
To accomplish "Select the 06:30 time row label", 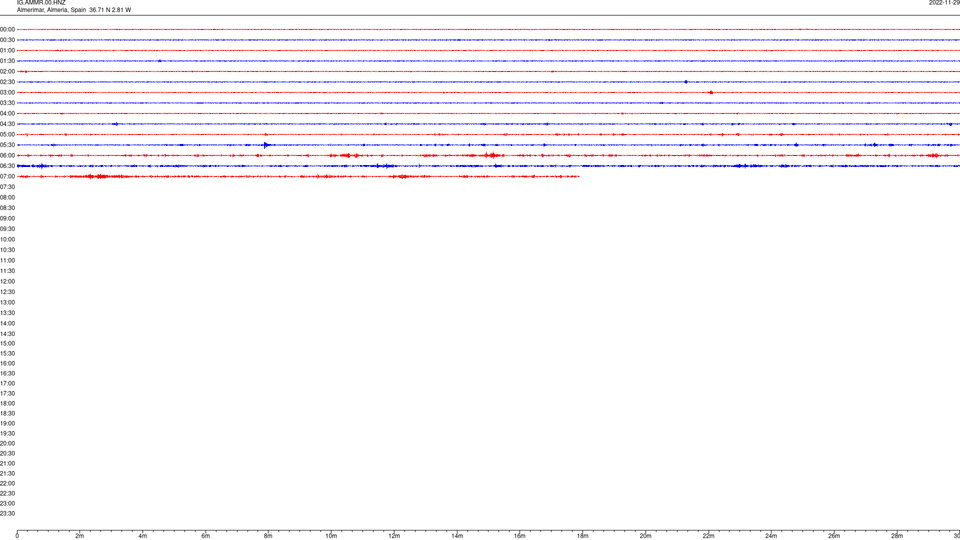I will (7, 166).
